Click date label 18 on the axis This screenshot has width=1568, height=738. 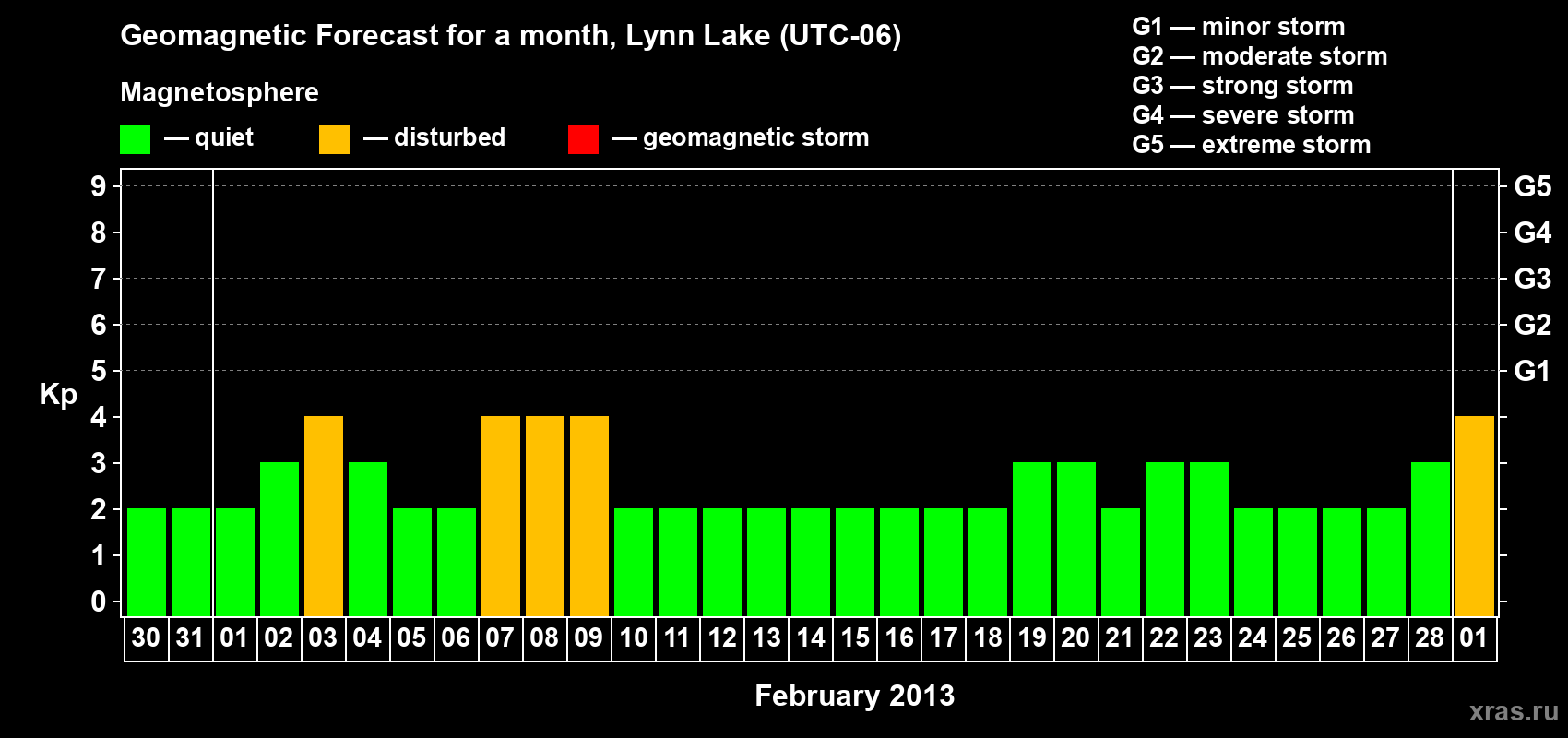[x=987, y=638]
